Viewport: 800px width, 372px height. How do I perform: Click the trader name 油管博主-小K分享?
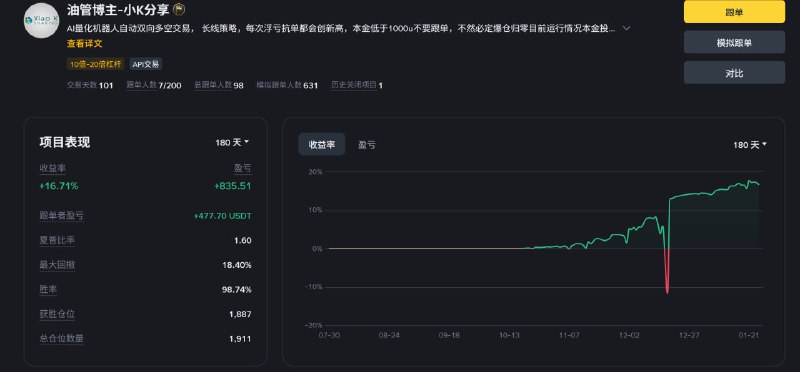click(118, 9)
